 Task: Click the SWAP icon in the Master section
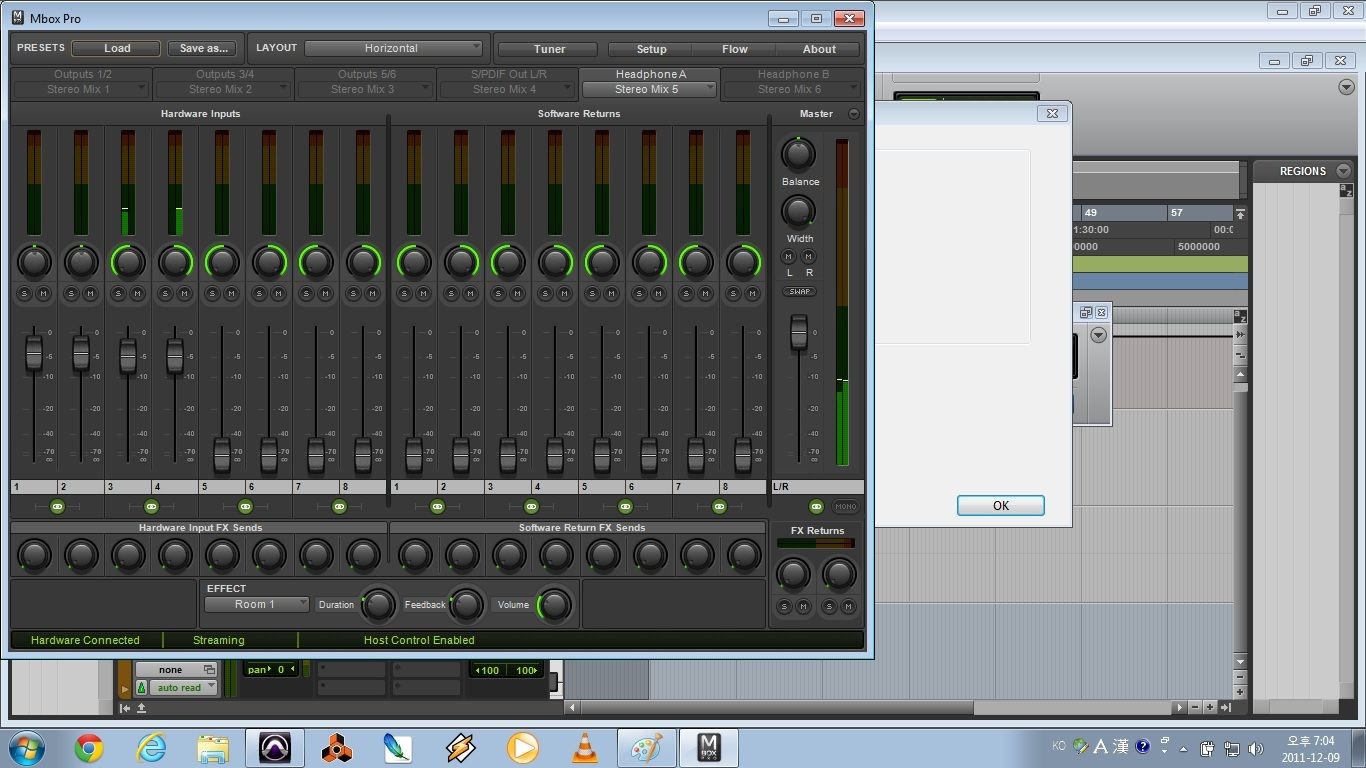coord(799,291)
